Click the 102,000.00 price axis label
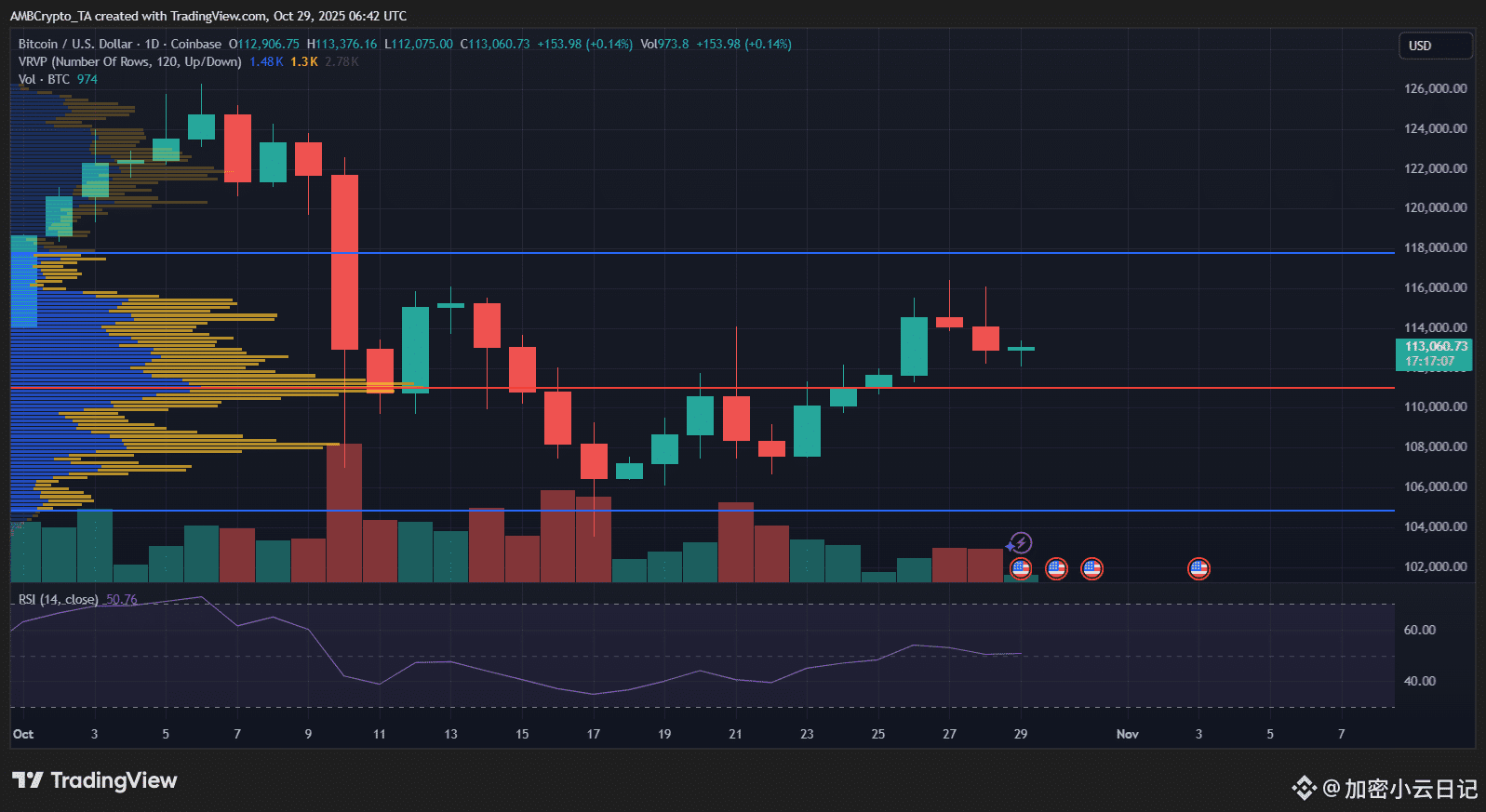Screen dimensions: 1486x812 coord(1435,566)
